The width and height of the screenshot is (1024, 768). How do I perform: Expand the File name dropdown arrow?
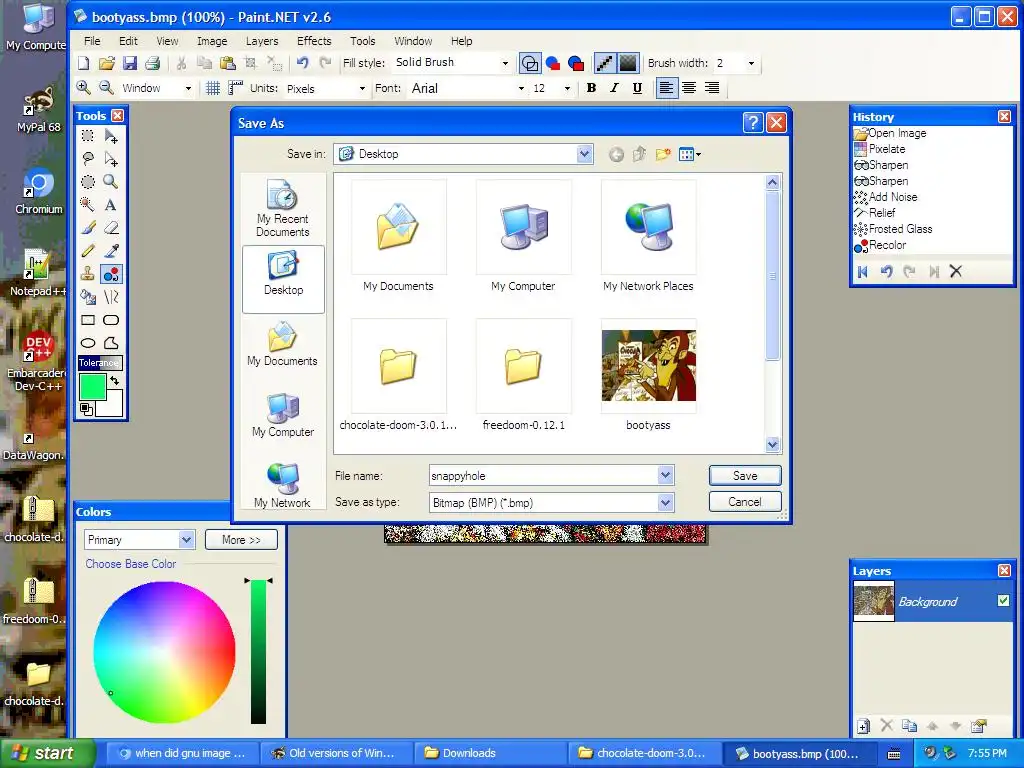[665, 475]
